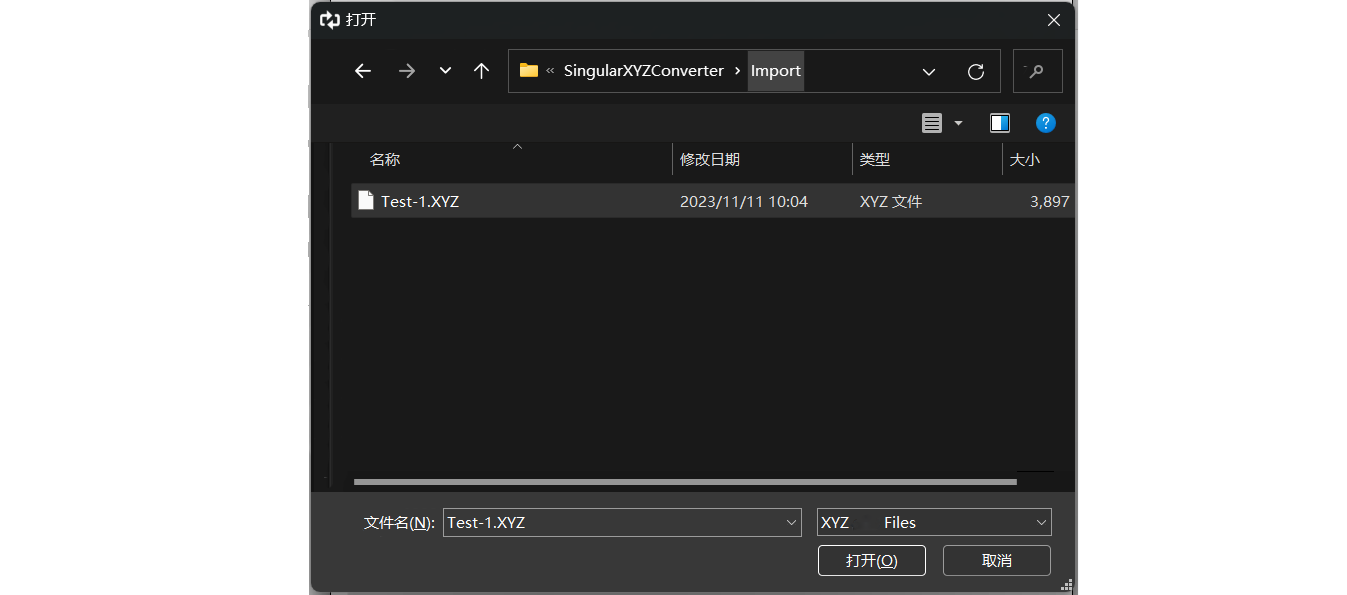Click the dialog's title bar app icon

click(330, 19)
